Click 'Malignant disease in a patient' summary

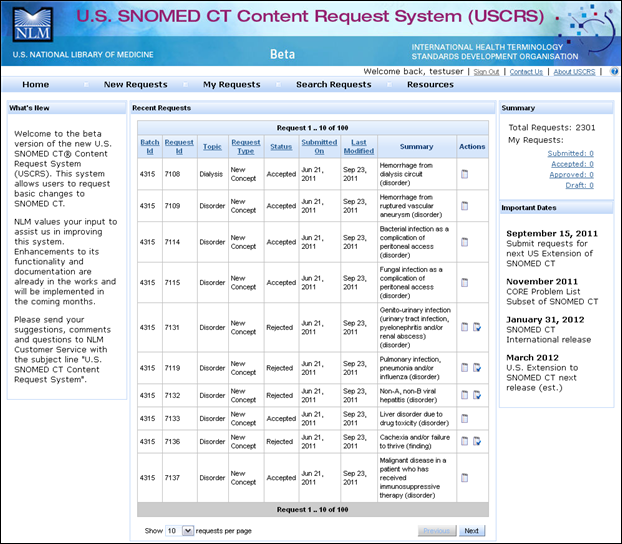(x=413, y=477)
